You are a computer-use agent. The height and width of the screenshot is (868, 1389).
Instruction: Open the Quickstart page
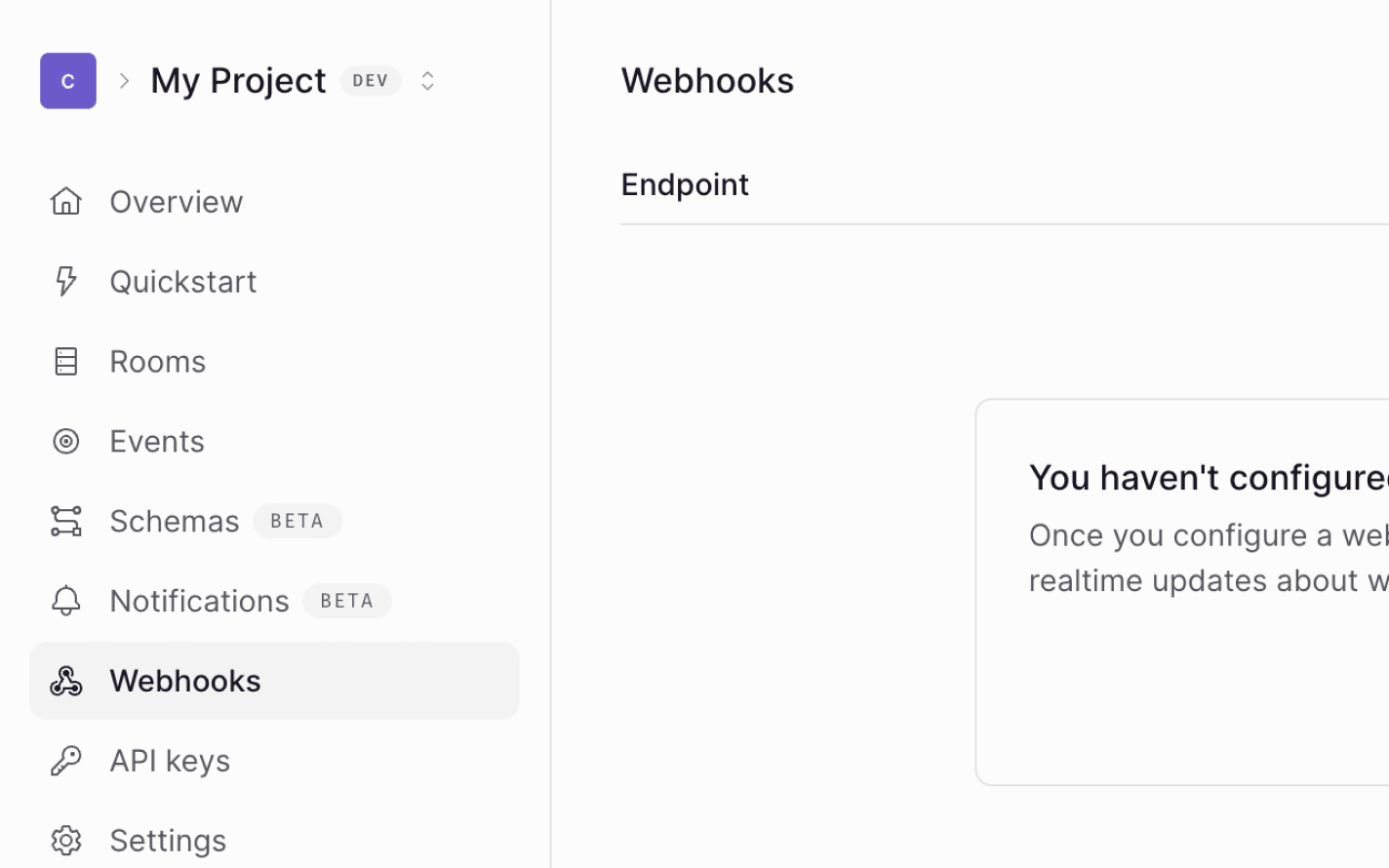point(182,281)
